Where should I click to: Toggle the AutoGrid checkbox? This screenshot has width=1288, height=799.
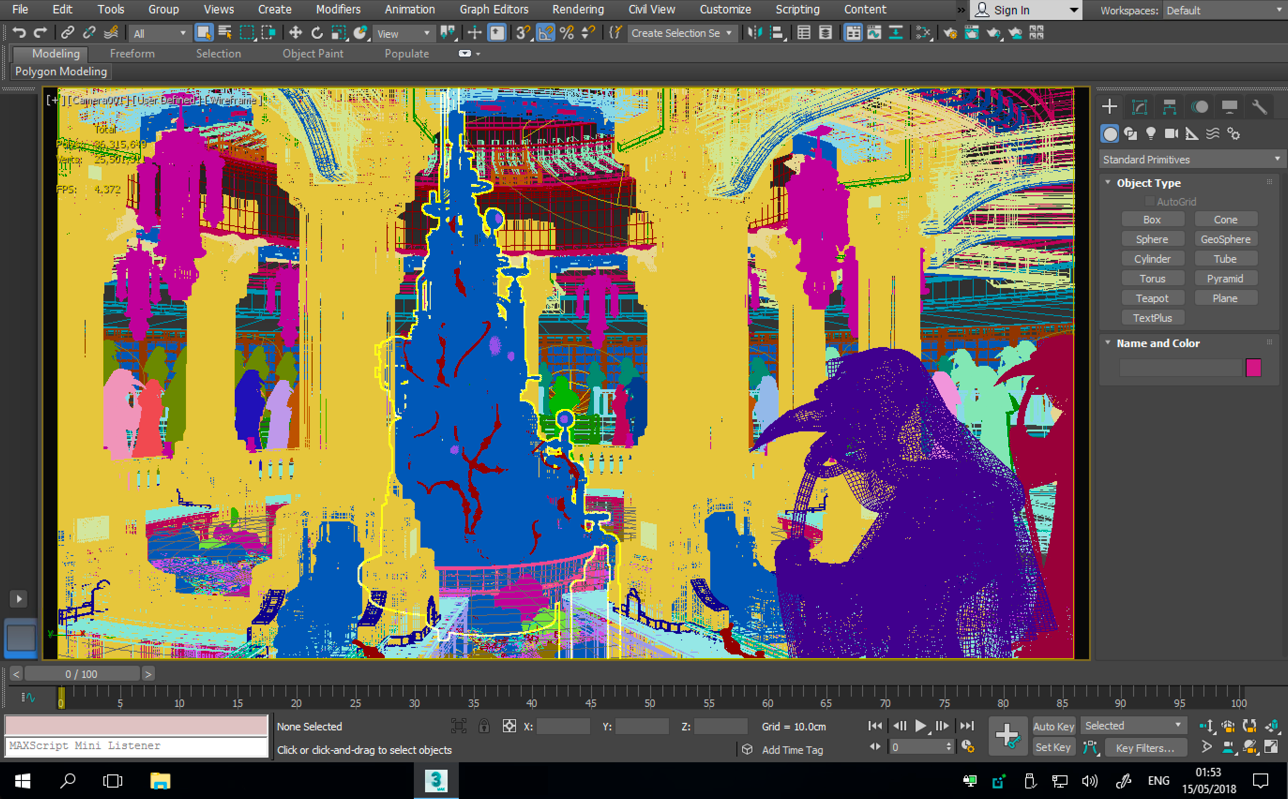(x=1150, y=202)
